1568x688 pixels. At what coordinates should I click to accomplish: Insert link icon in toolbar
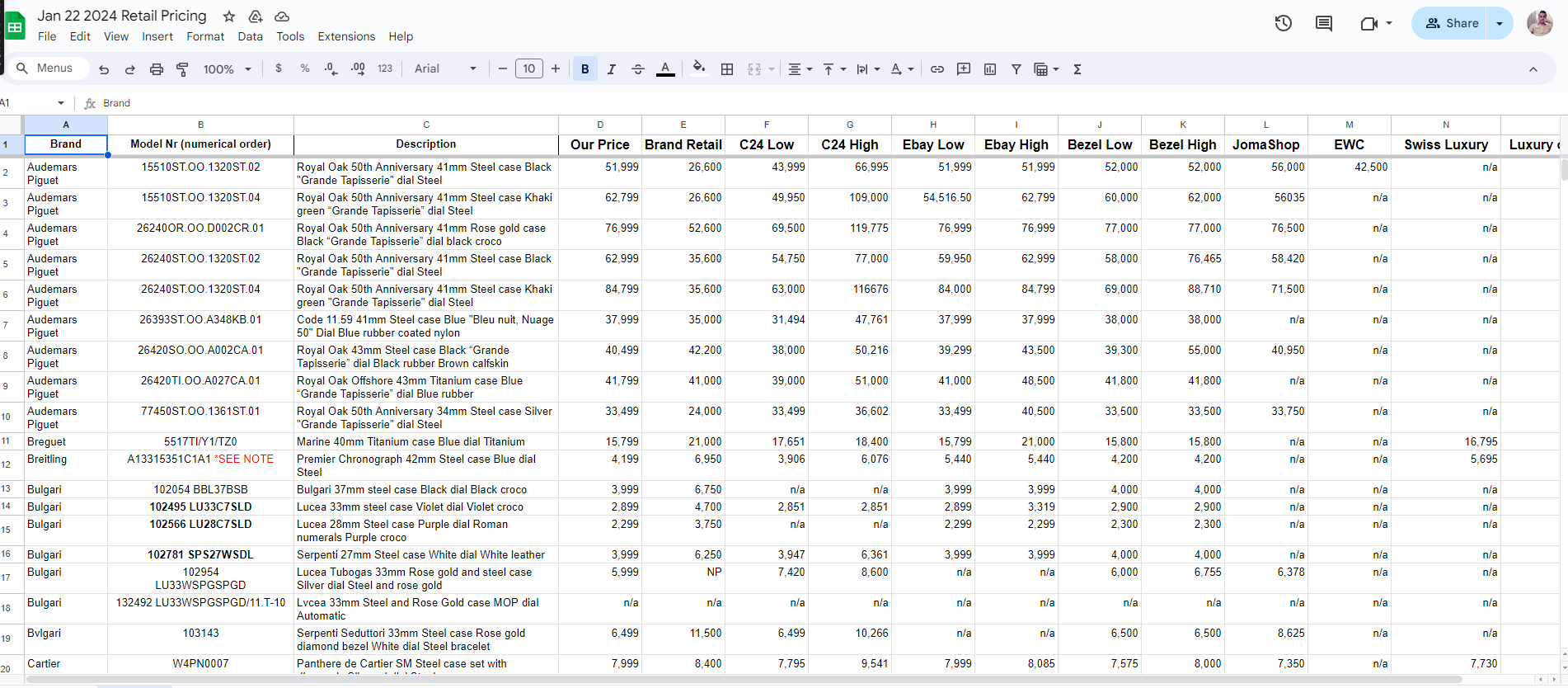point(937,69)
